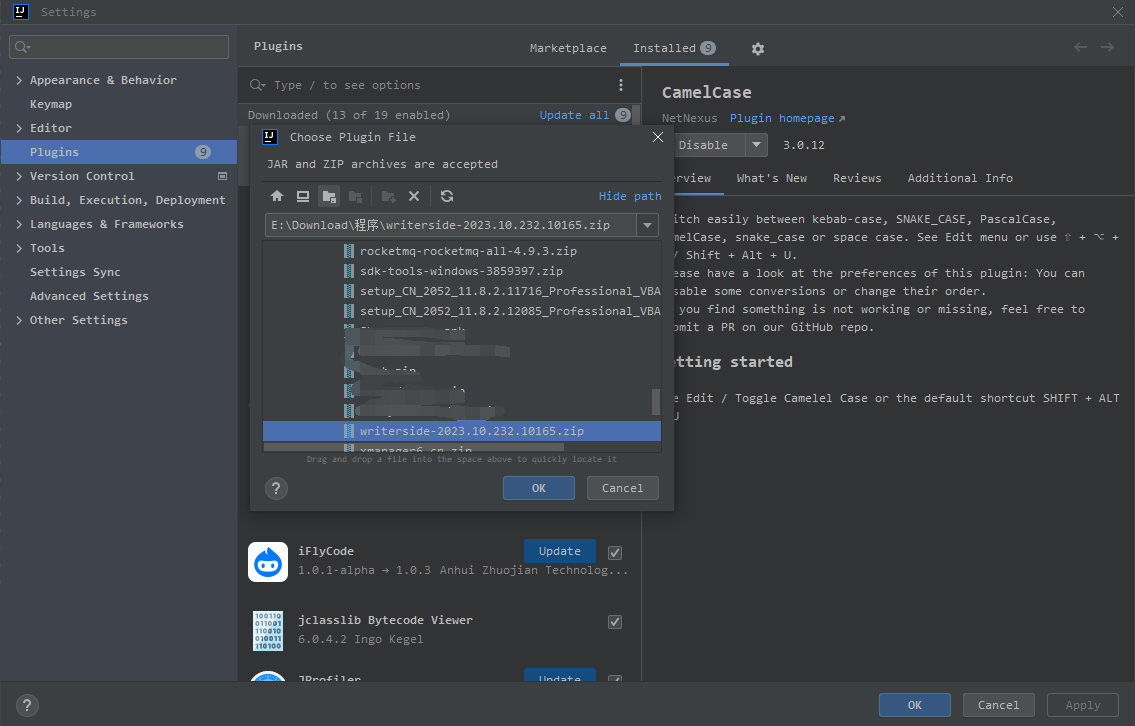Confirm the plugin file with OK

pos(539,488)
